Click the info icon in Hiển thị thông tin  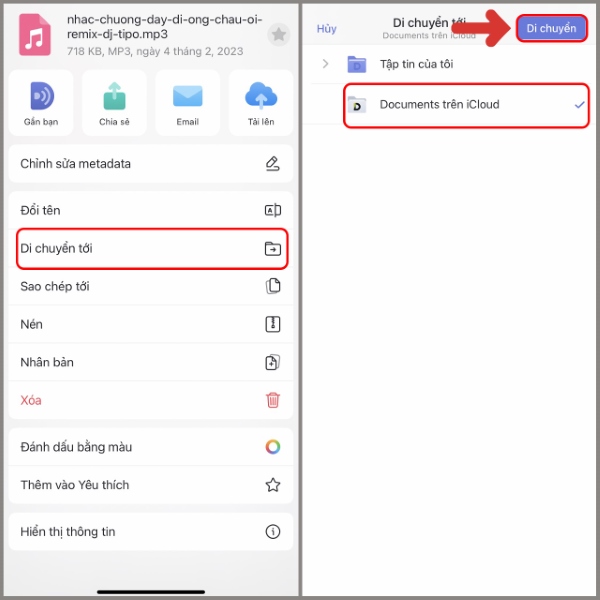(272, 532)
